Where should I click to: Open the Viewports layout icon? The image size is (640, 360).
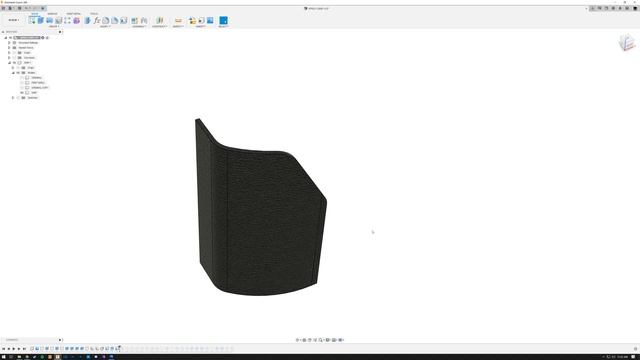(x=341, y=340)
